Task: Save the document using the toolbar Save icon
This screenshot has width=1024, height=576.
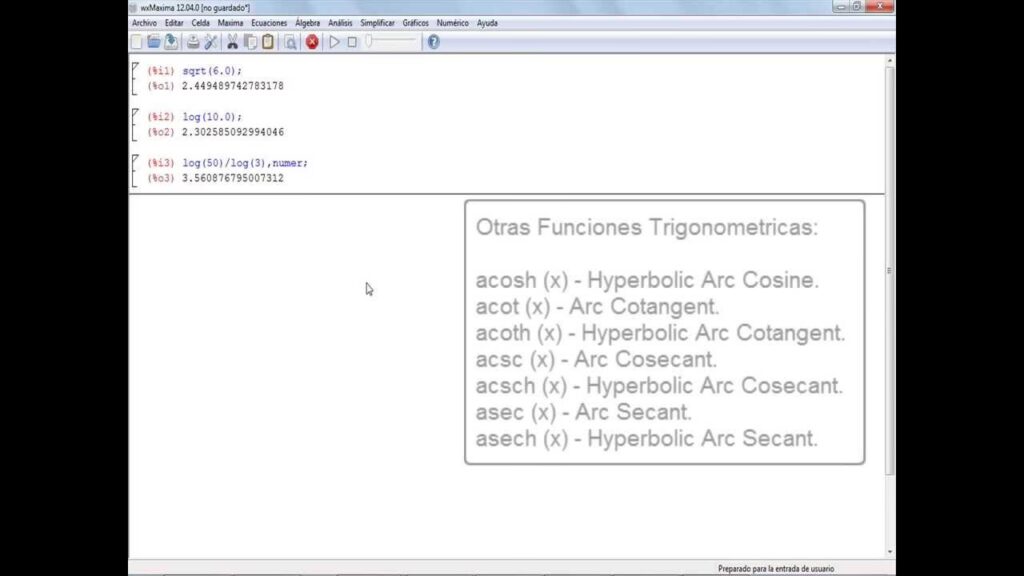Action: point(171,42)
